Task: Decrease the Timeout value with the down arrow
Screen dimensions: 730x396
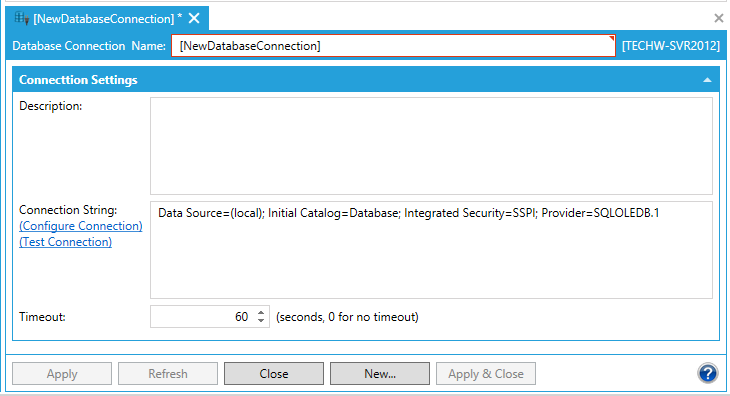Action: [x=261, y=321]
